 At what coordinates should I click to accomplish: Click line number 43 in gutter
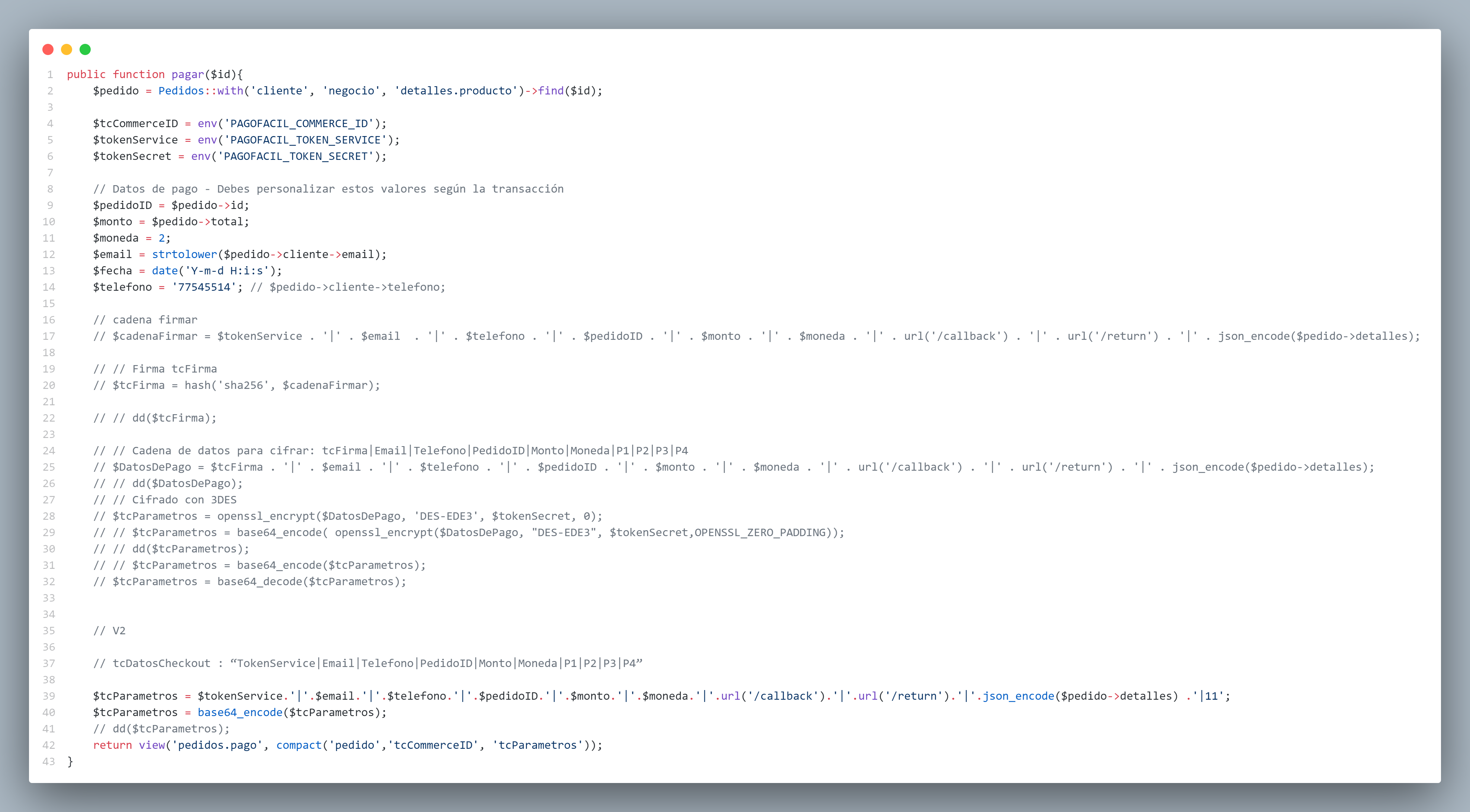click(x=48, y=762)
